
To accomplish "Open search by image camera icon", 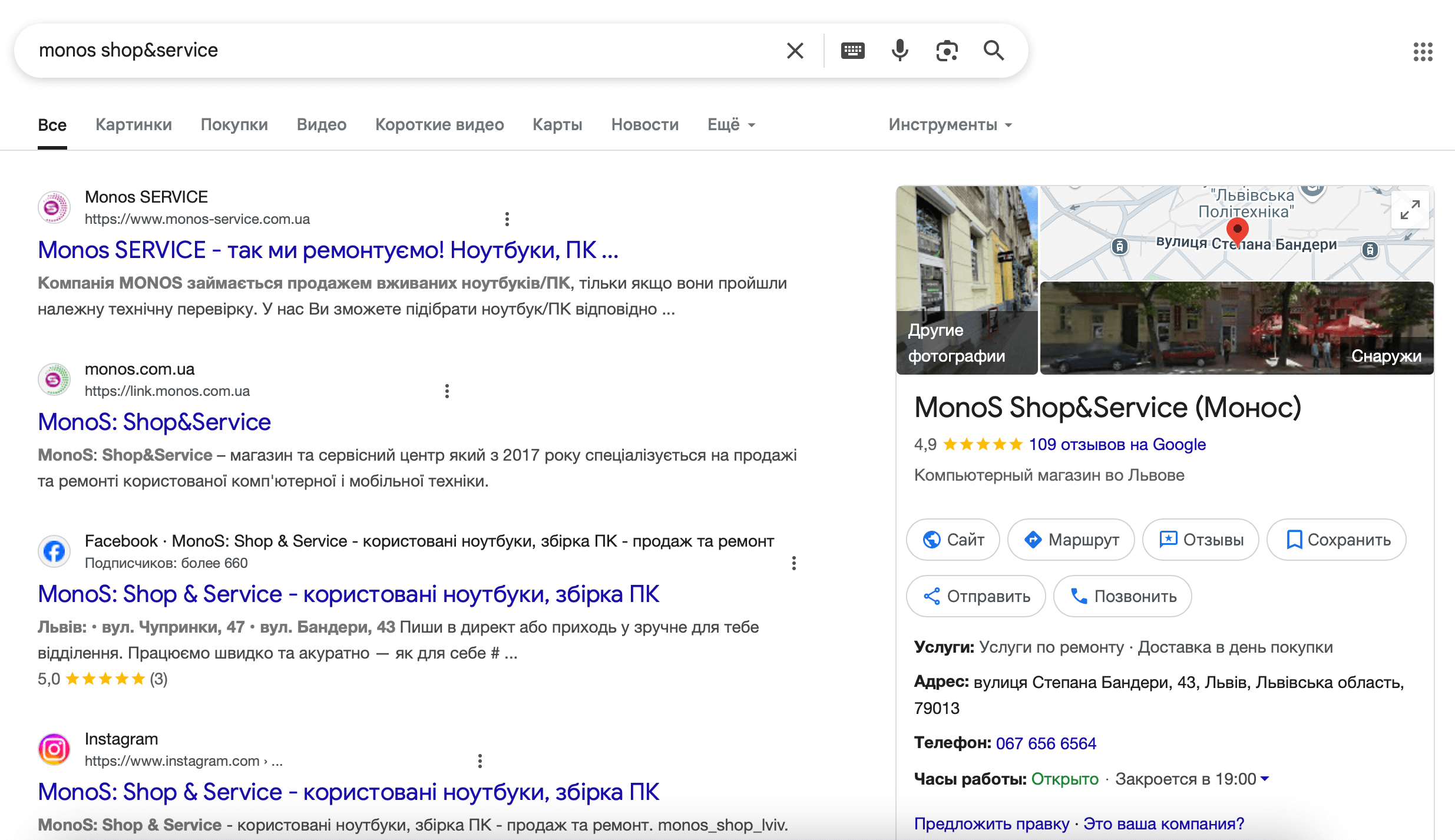I will point(947,51).
